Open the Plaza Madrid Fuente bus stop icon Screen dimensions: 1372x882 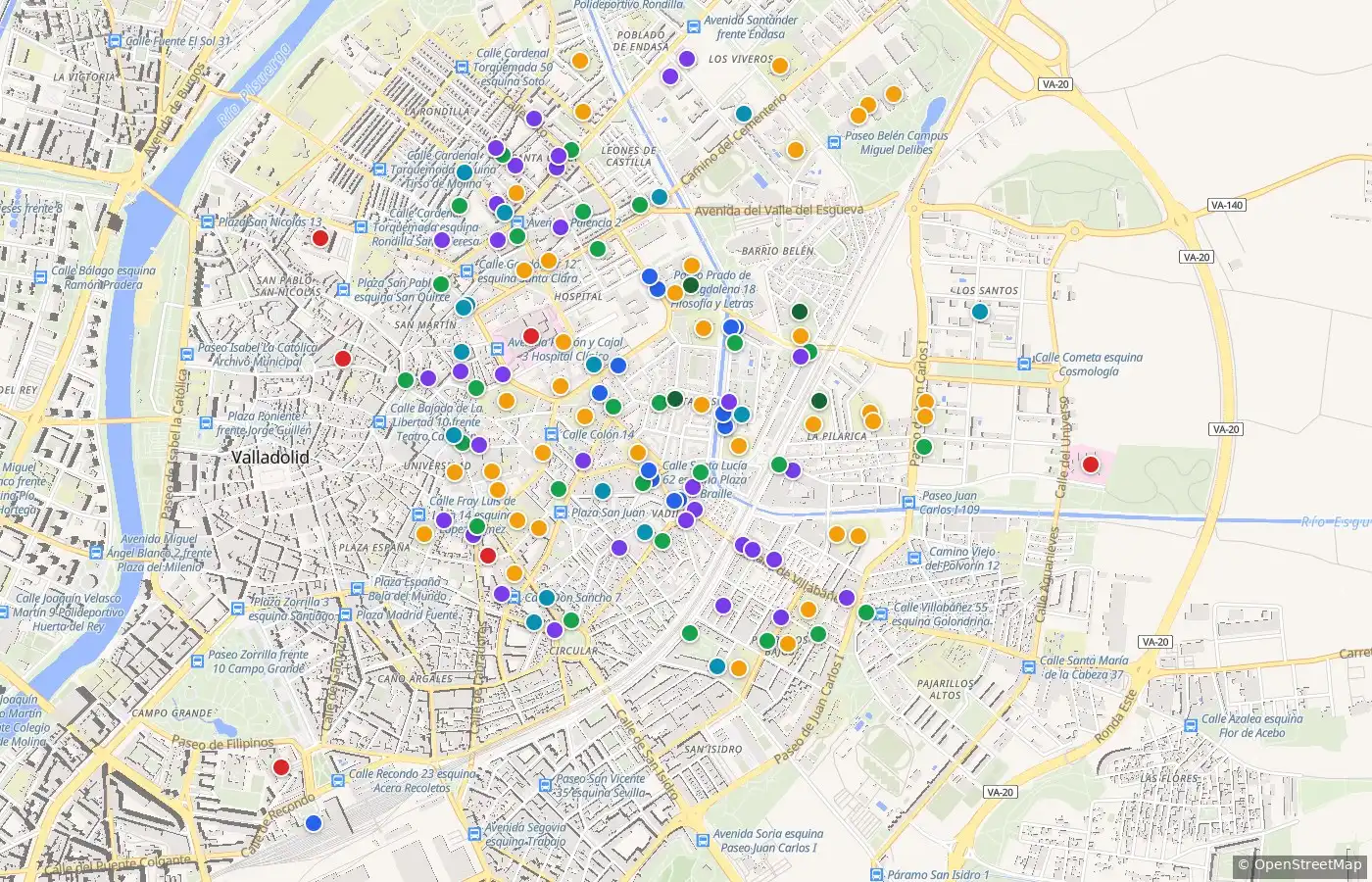click(346, 614)
